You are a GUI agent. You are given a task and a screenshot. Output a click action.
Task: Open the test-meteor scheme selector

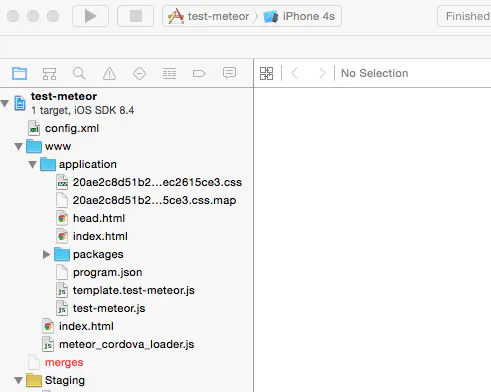(x=209, y=16)
